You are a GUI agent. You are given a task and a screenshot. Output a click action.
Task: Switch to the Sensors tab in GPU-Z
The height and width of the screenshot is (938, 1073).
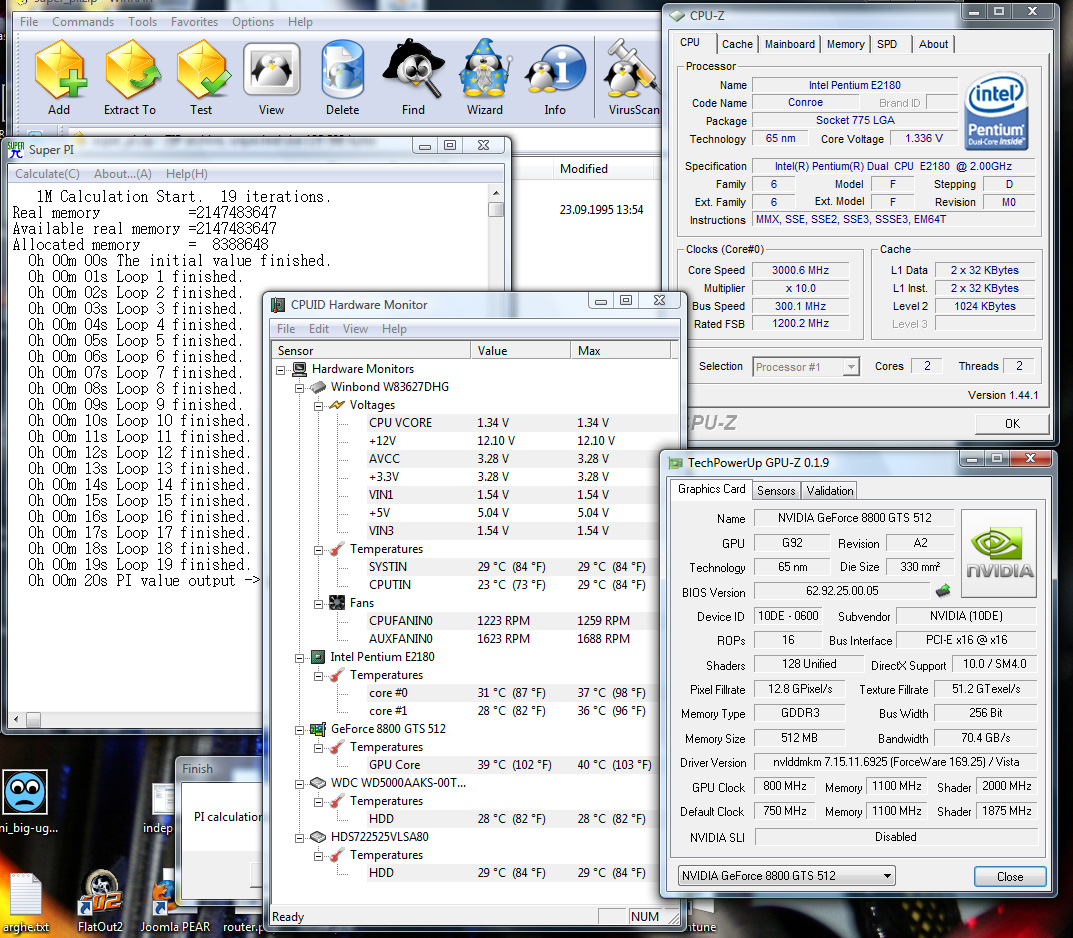tap(776, 491)
